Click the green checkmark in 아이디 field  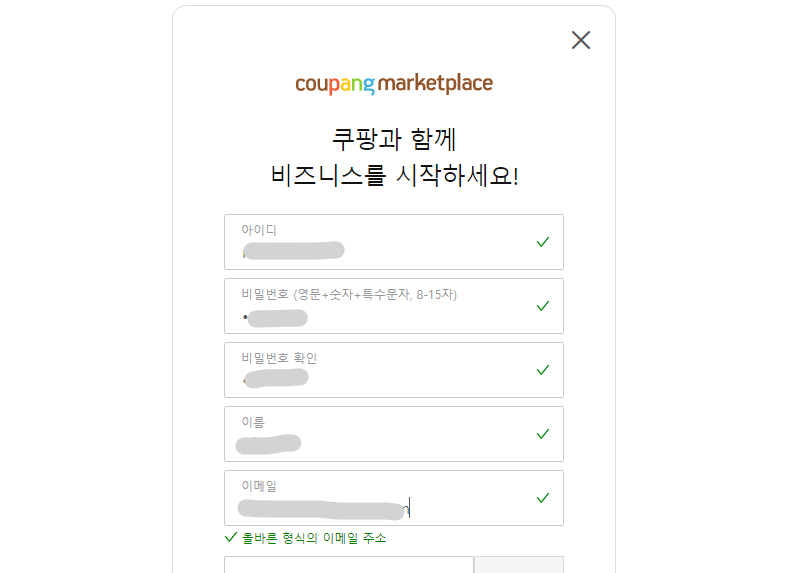pos(543,242)
